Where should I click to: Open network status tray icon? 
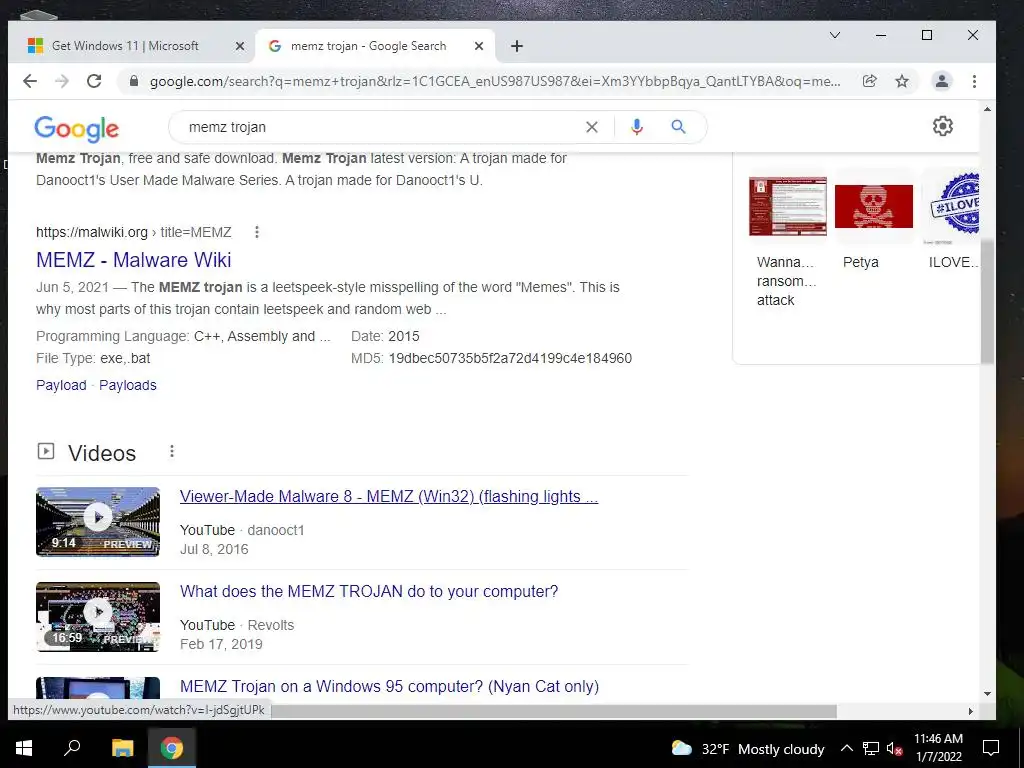(871, 748)
